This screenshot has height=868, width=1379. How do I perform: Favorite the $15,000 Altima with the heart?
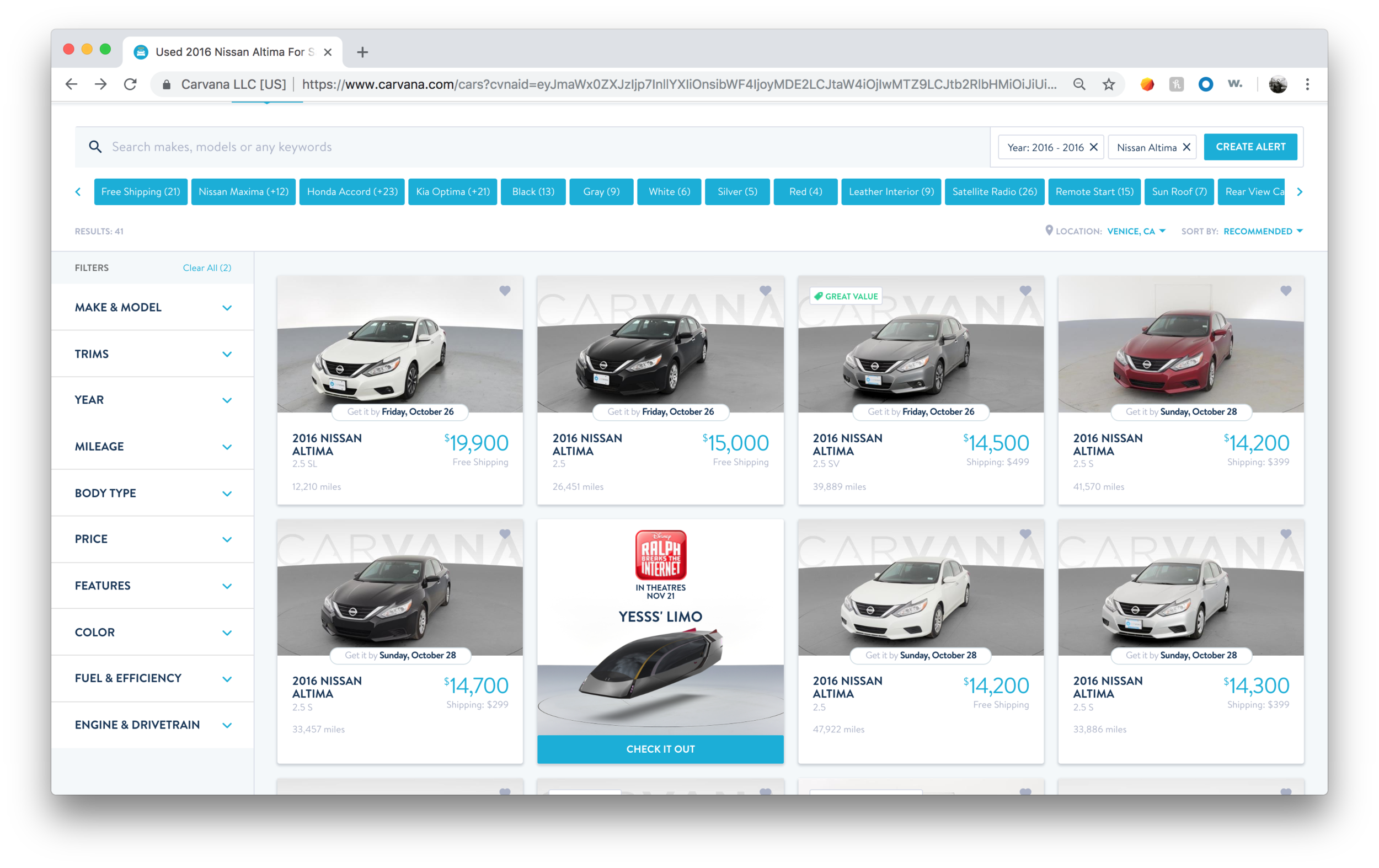[x=765, y=291]
